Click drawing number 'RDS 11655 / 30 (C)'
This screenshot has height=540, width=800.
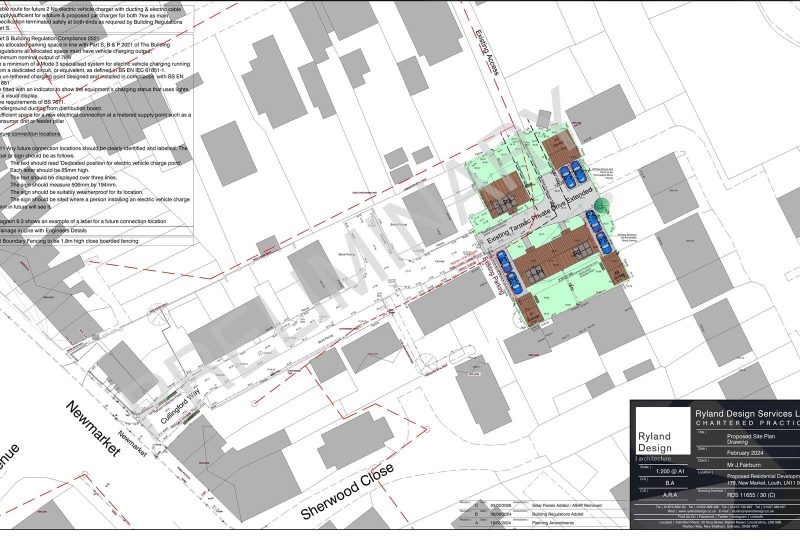752,495
